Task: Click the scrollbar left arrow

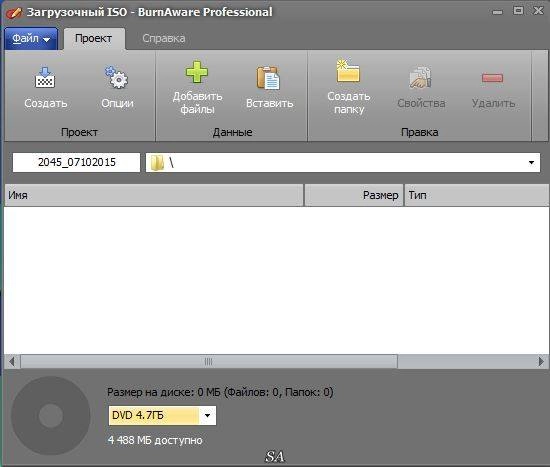Action: tap(12, 361)
